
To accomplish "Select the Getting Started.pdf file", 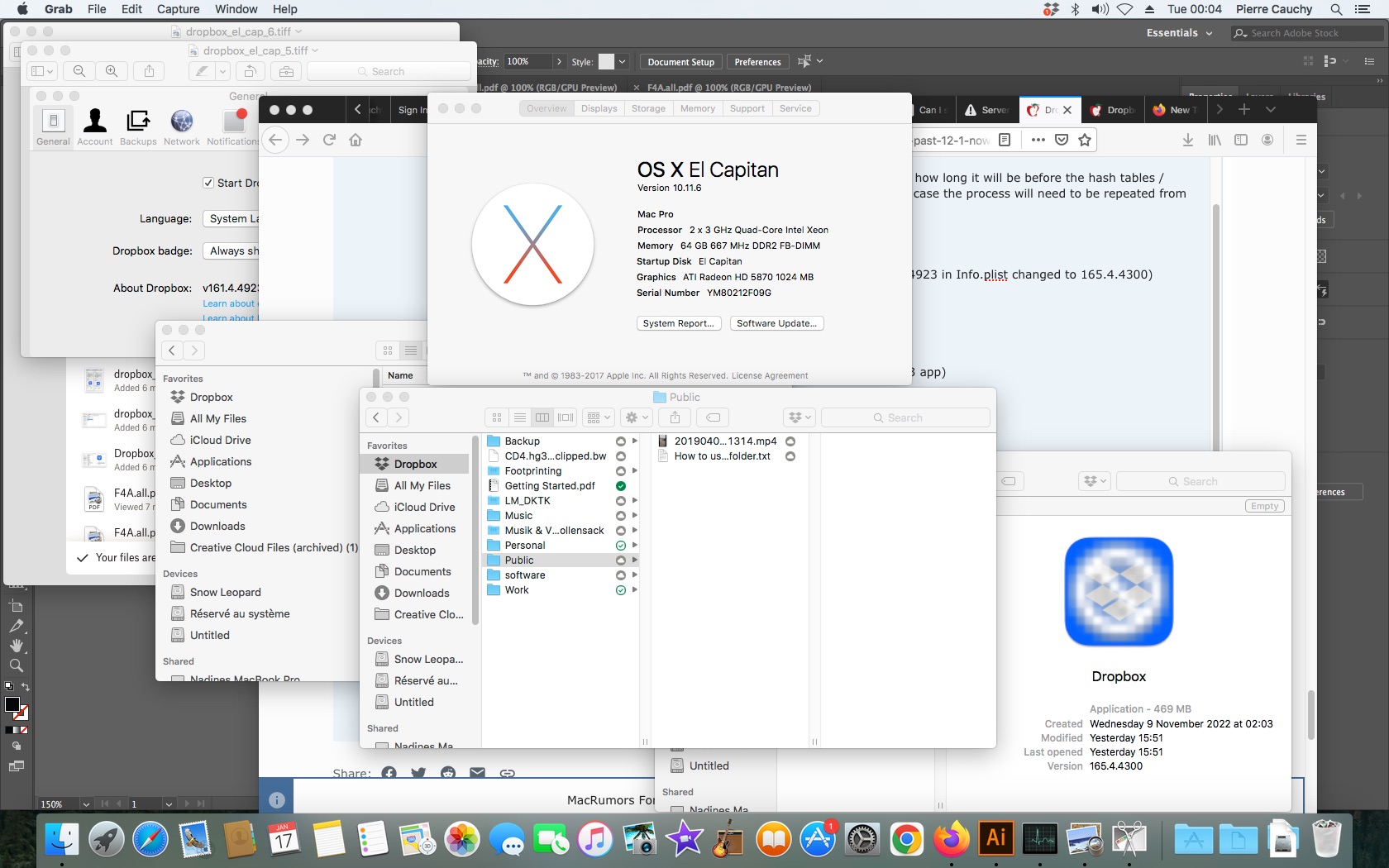I will click(x=550, y=485).
